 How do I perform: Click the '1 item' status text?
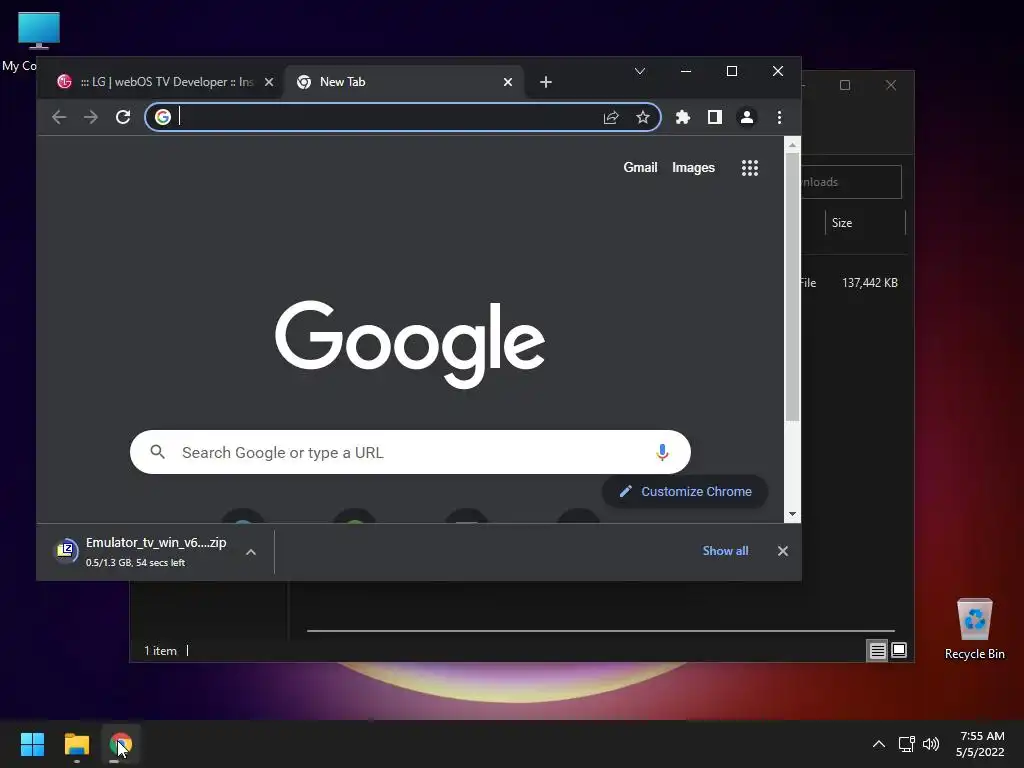(160, 650)
